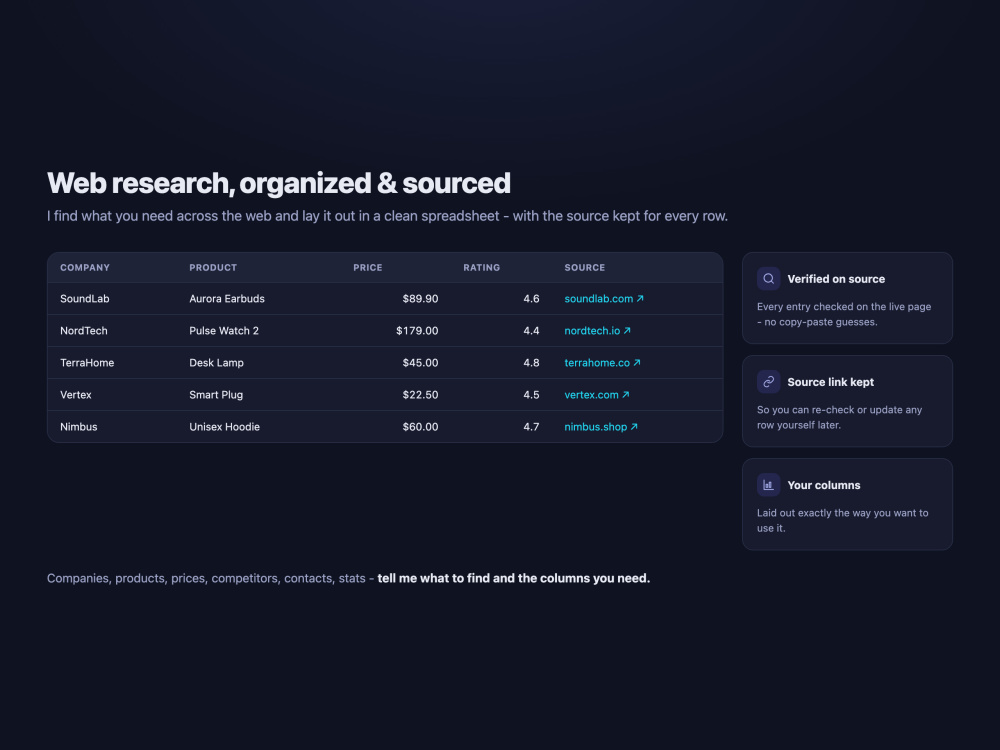Click the bold tell me what to find text

click(513, 578)
